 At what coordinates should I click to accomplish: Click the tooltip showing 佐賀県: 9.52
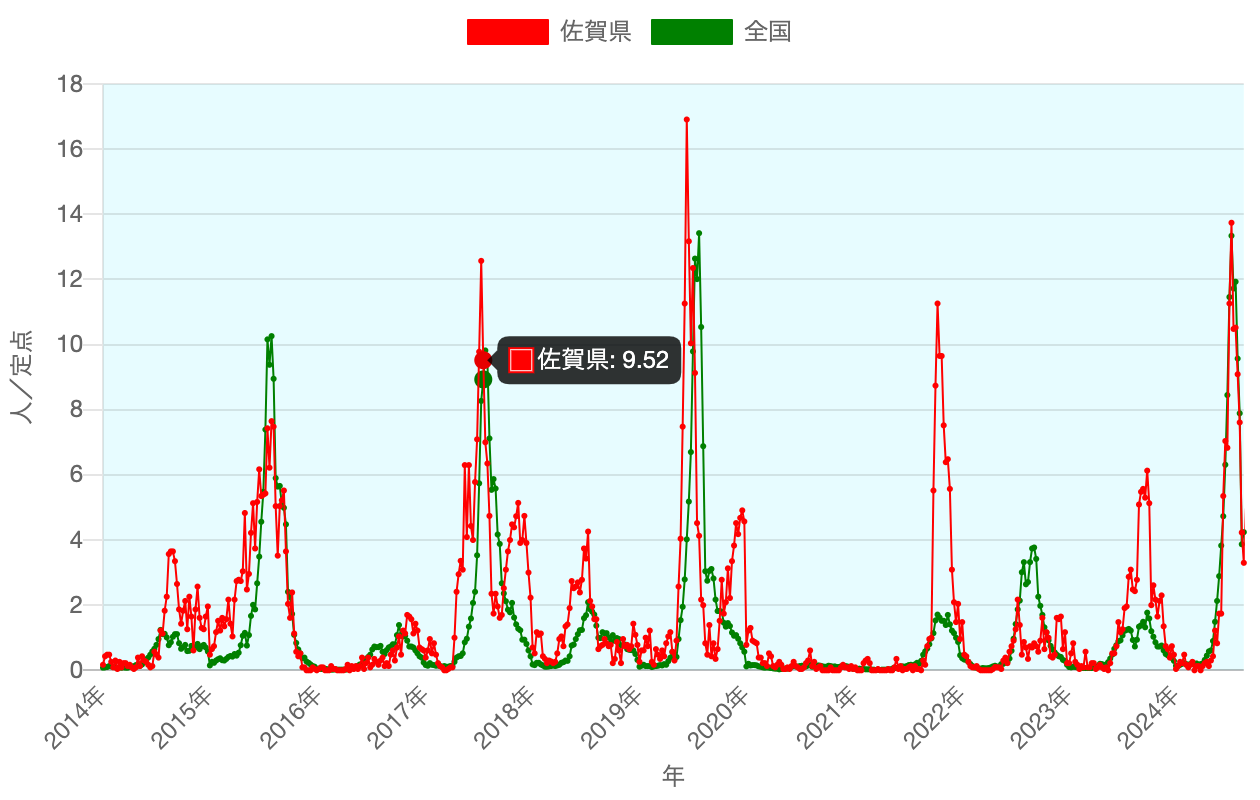[x=589, y=360]
